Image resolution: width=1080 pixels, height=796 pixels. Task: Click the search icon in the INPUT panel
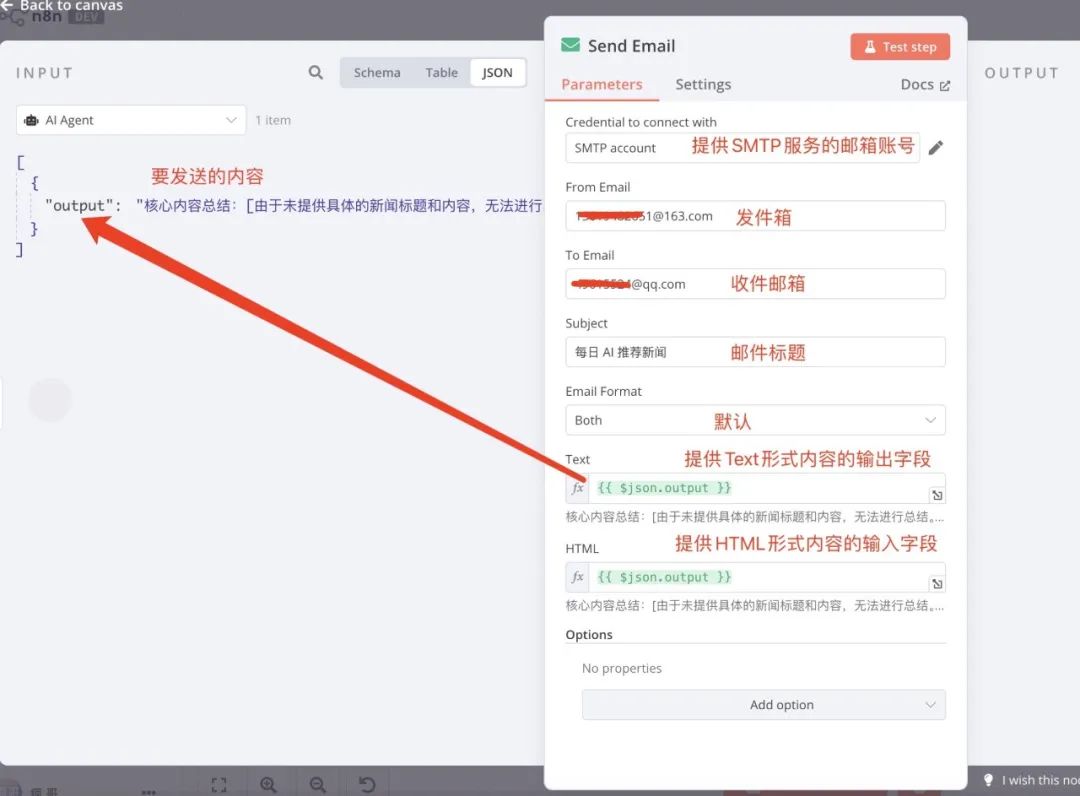(x=315, y=72)
